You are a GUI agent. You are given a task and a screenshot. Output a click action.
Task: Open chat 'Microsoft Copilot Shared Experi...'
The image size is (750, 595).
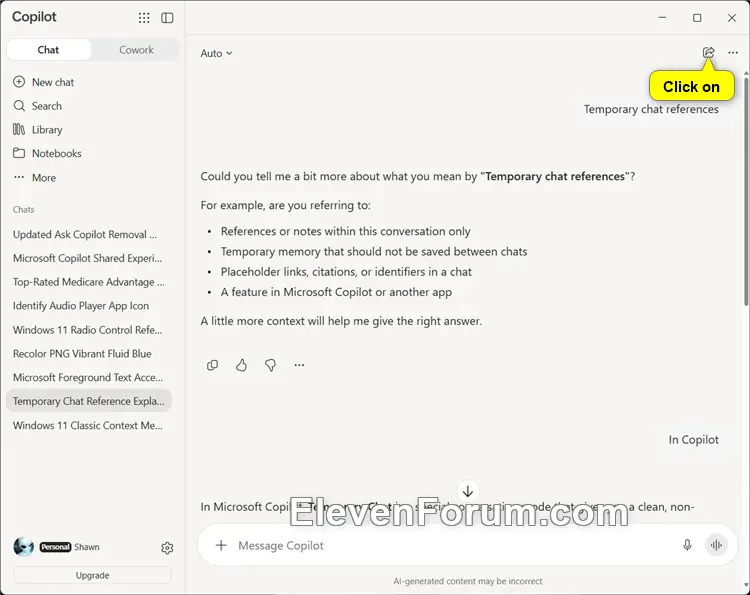tap(89, 258)
